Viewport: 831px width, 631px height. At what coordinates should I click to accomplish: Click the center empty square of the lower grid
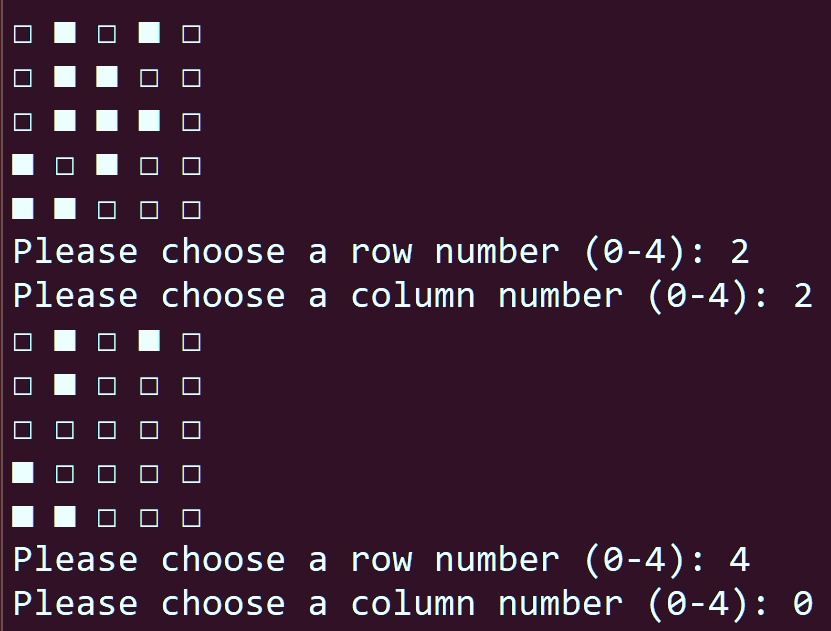(107, 430)
